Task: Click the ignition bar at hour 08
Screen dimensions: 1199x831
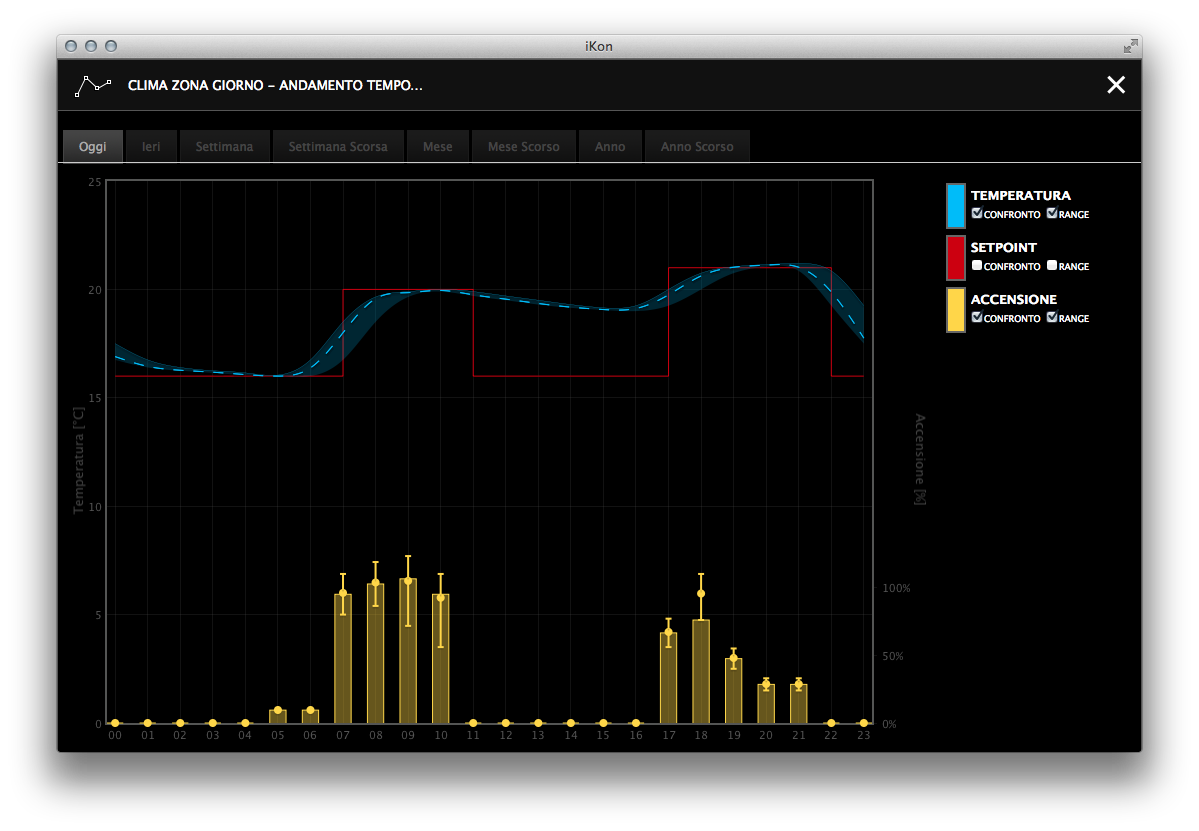Action: pos(375,654)
